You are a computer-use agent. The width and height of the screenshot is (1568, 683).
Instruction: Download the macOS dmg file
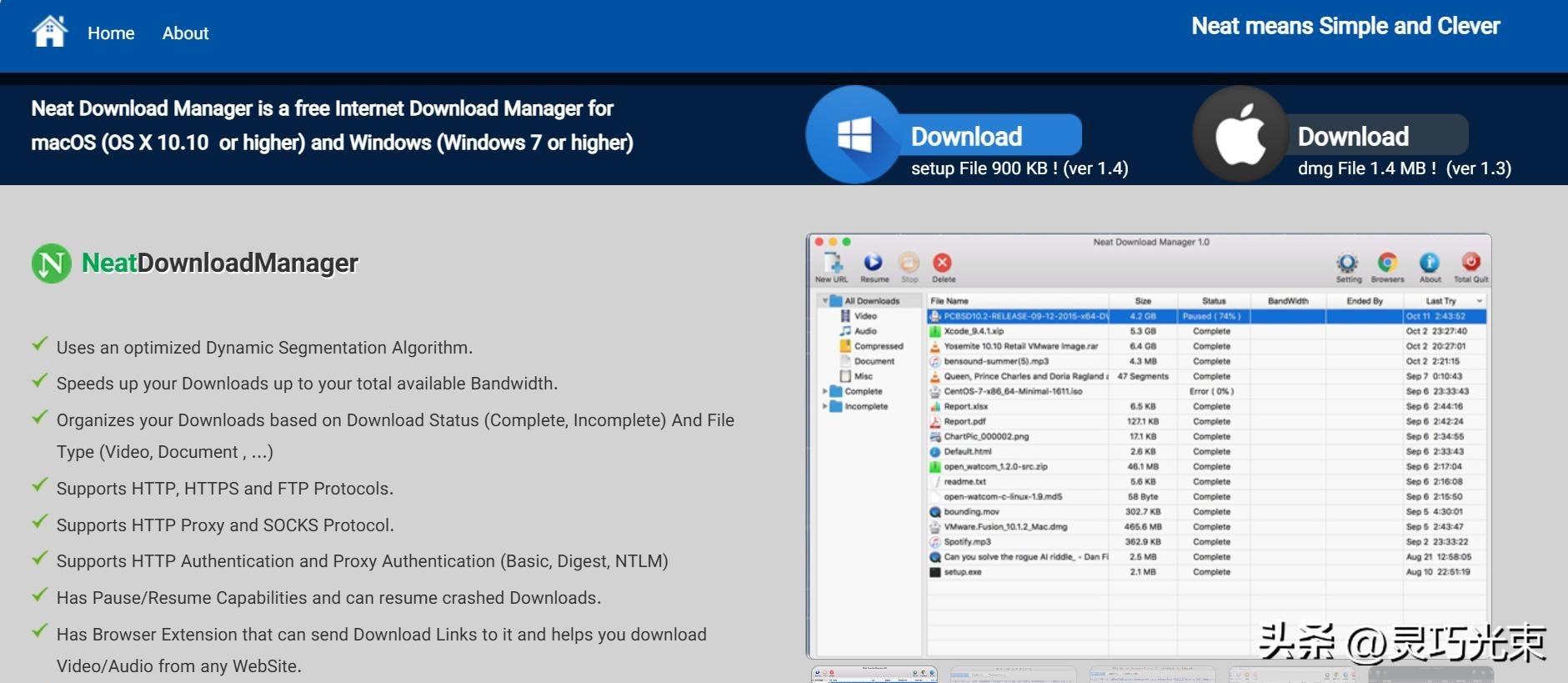tap(1352, 136)
